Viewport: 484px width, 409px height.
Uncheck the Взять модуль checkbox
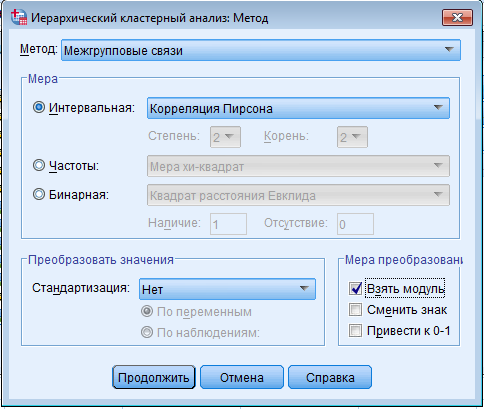(355, 288)
